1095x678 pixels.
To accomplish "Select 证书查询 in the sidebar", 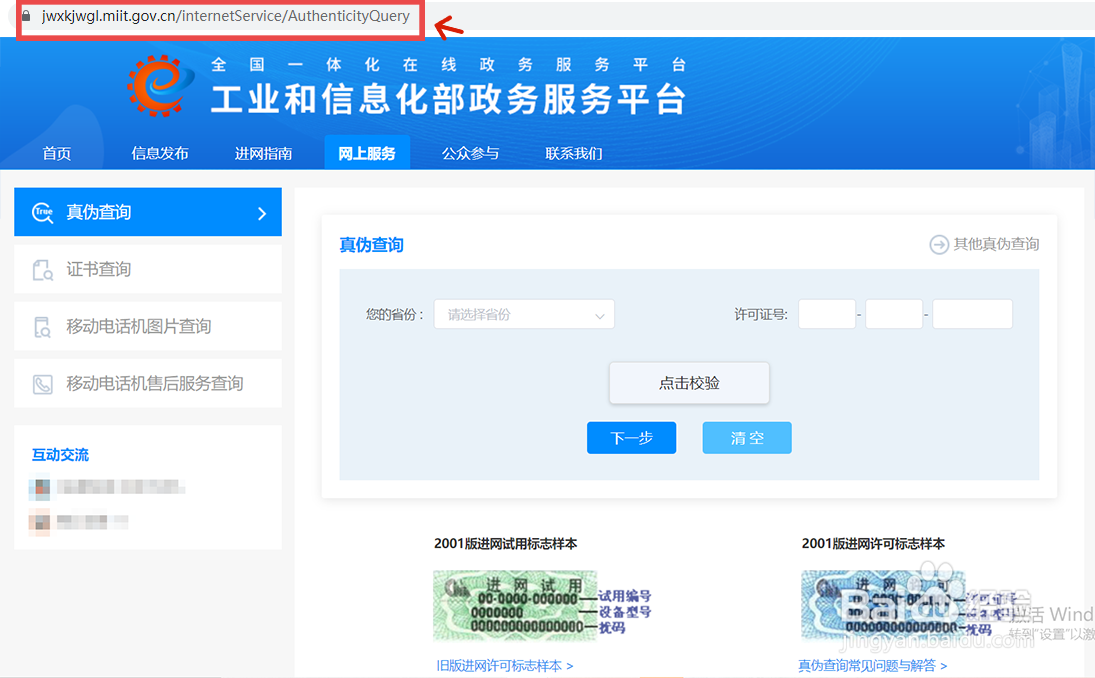I will tap(148, 269).
